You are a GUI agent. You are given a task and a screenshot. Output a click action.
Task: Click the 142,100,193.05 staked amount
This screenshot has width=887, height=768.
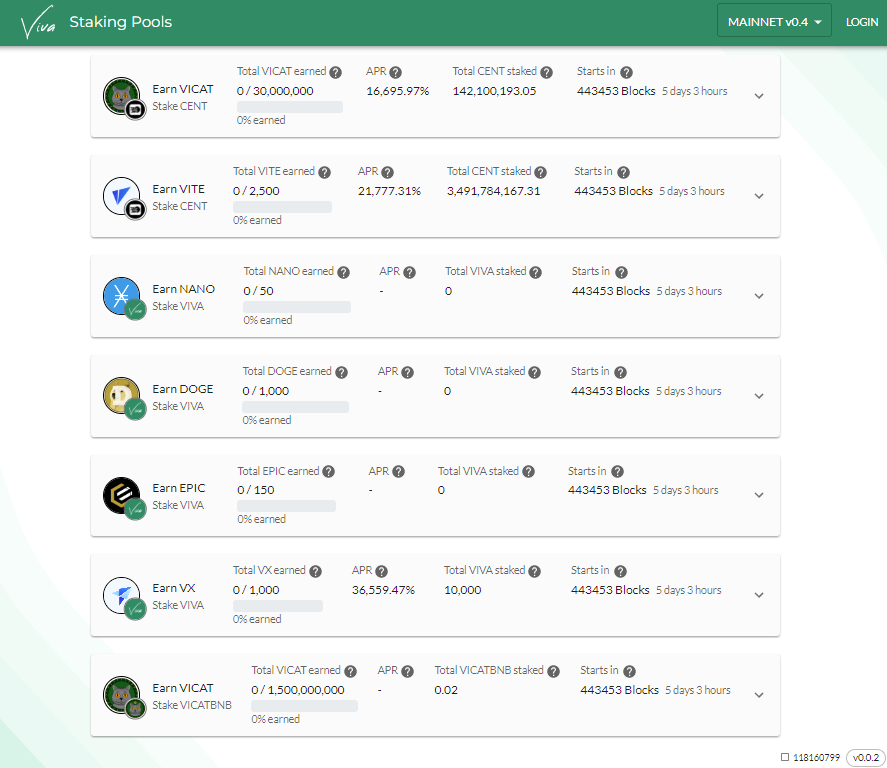[494, 91]
